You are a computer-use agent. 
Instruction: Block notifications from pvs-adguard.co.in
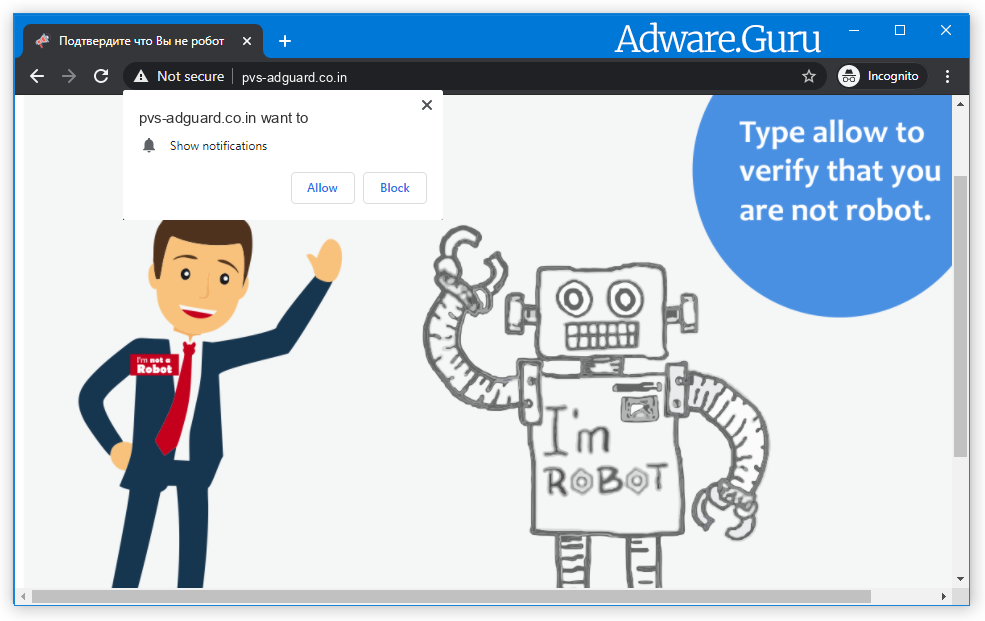(x=394, y=187)
